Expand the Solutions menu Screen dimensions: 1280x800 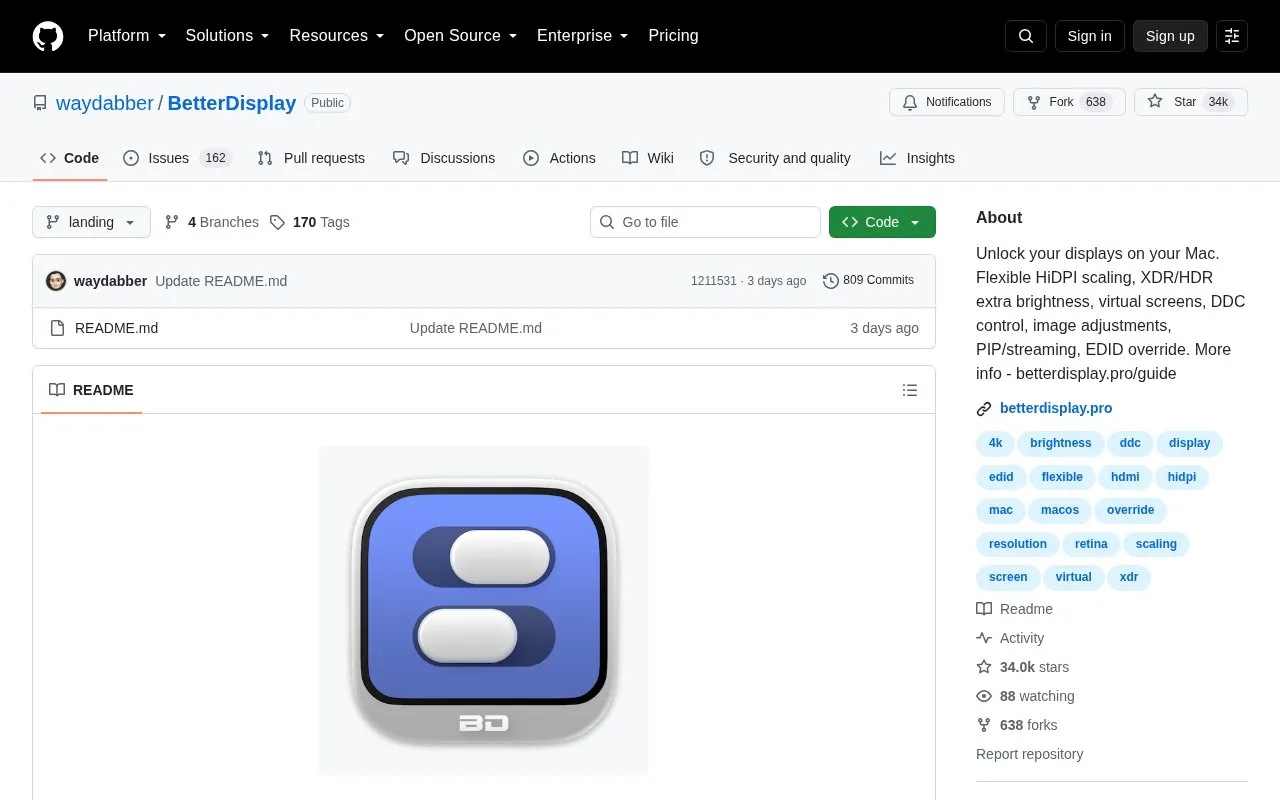228,36
